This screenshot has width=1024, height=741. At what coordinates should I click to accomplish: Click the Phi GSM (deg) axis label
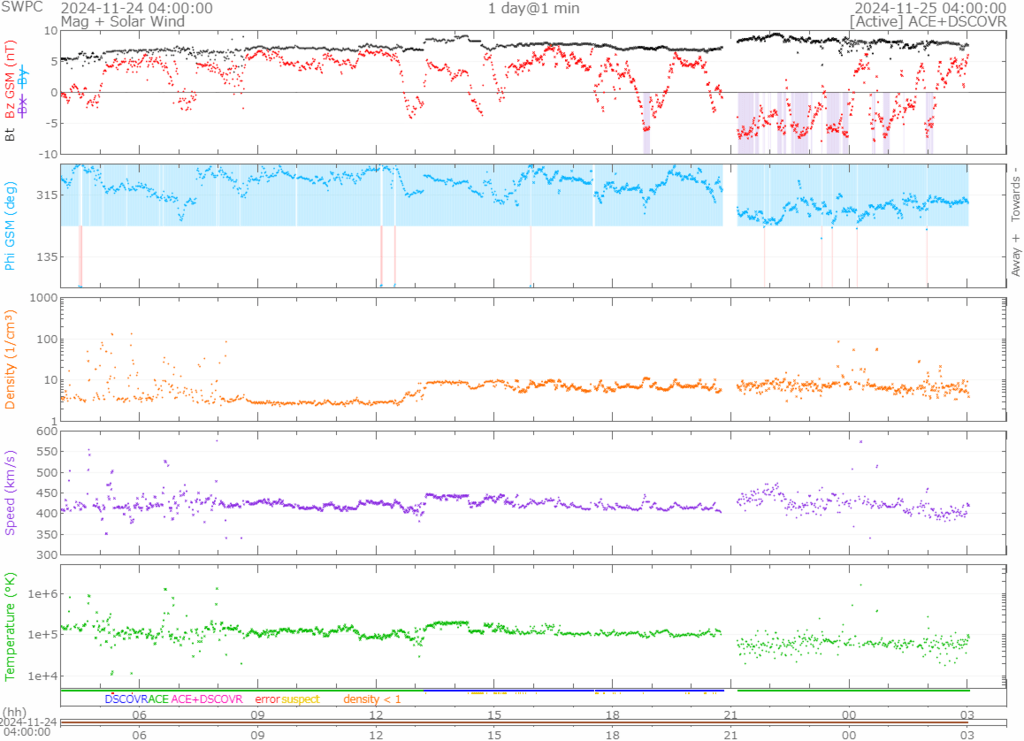[x=11, y=225]
